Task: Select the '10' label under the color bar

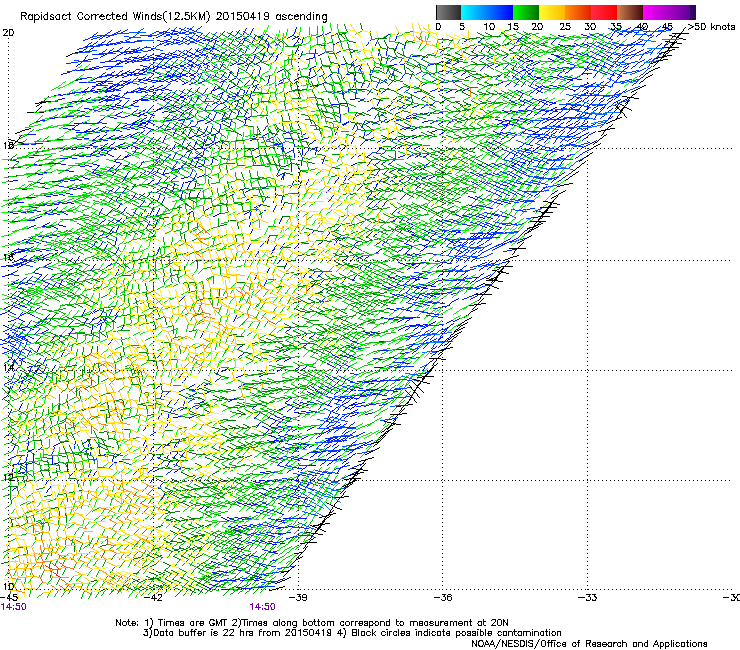Action: coord(489,27)
